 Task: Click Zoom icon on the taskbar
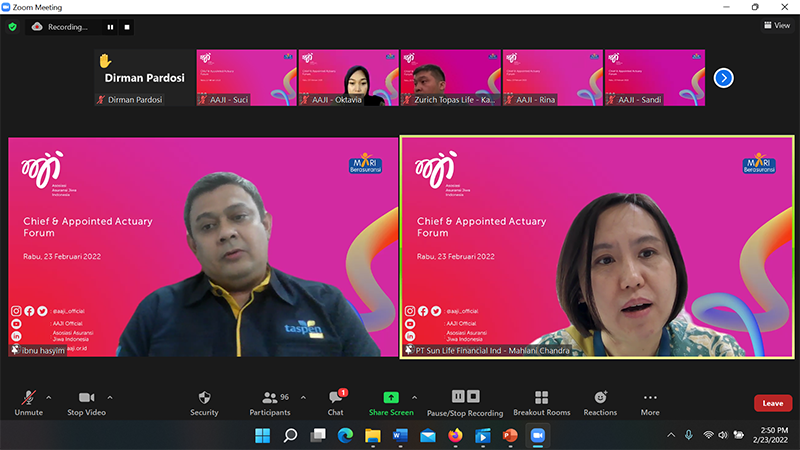click(538, 436)
